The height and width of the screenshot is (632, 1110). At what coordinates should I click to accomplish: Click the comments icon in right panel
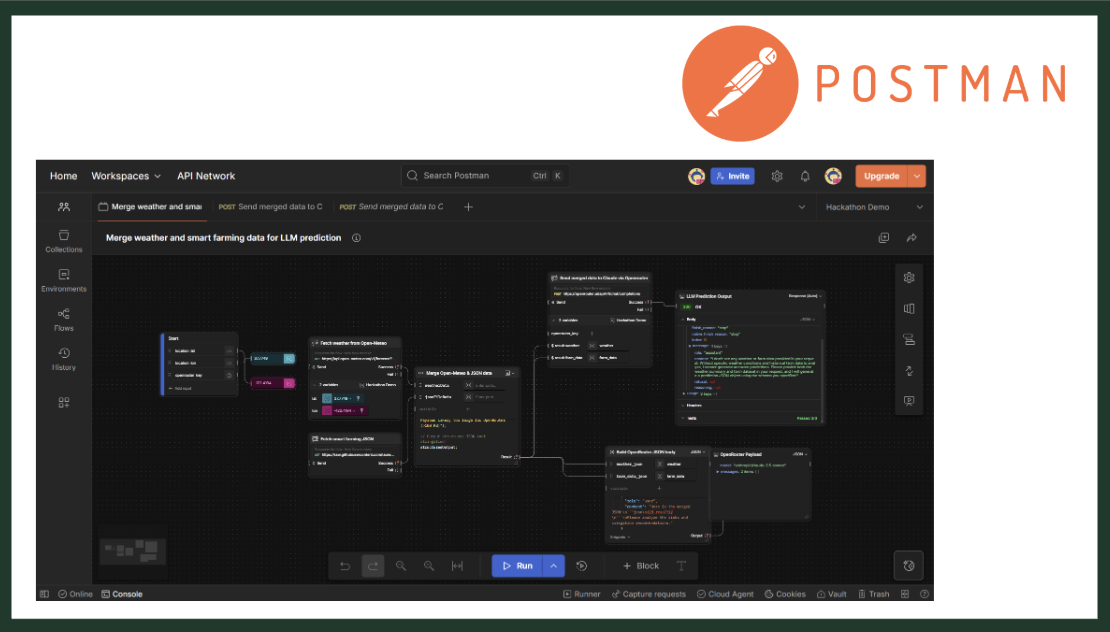[x=909, y=401]
